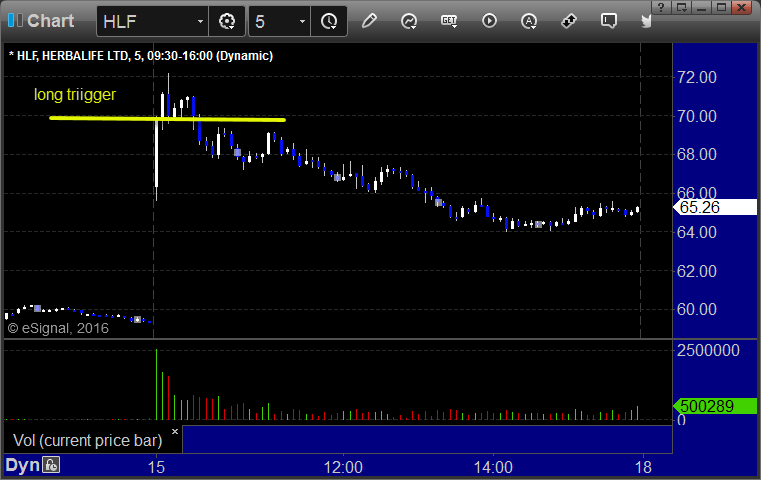Open the time template clock icon
The height and width of the screenshot is (480, 761).
tap(329, 21)
